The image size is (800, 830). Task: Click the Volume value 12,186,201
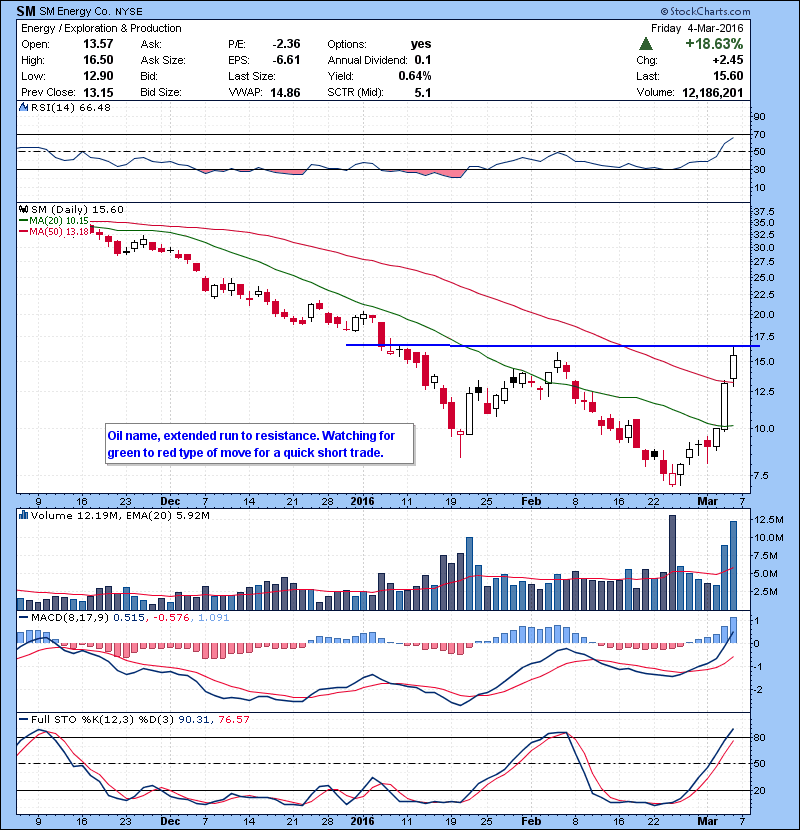point(713,93)
